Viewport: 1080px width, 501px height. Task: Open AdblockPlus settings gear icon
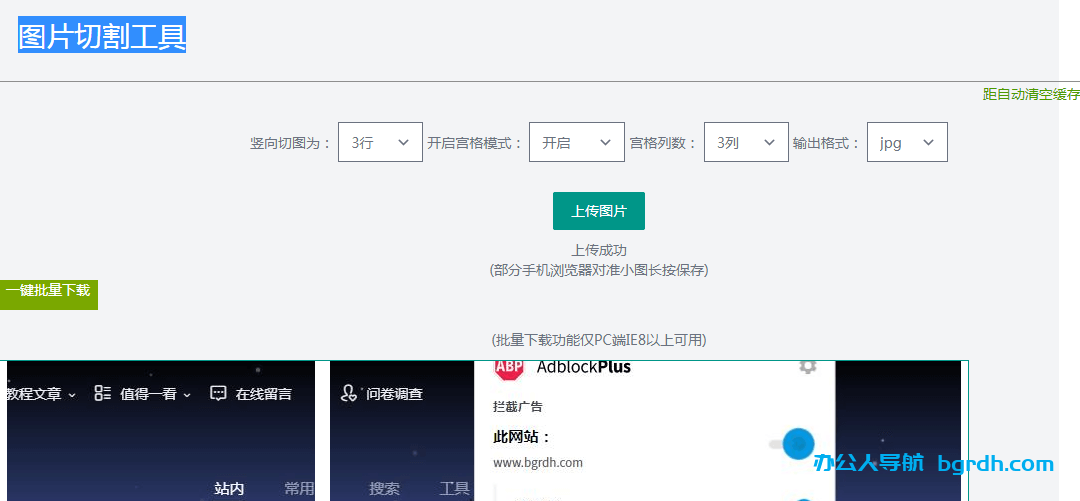click(808, 366)
